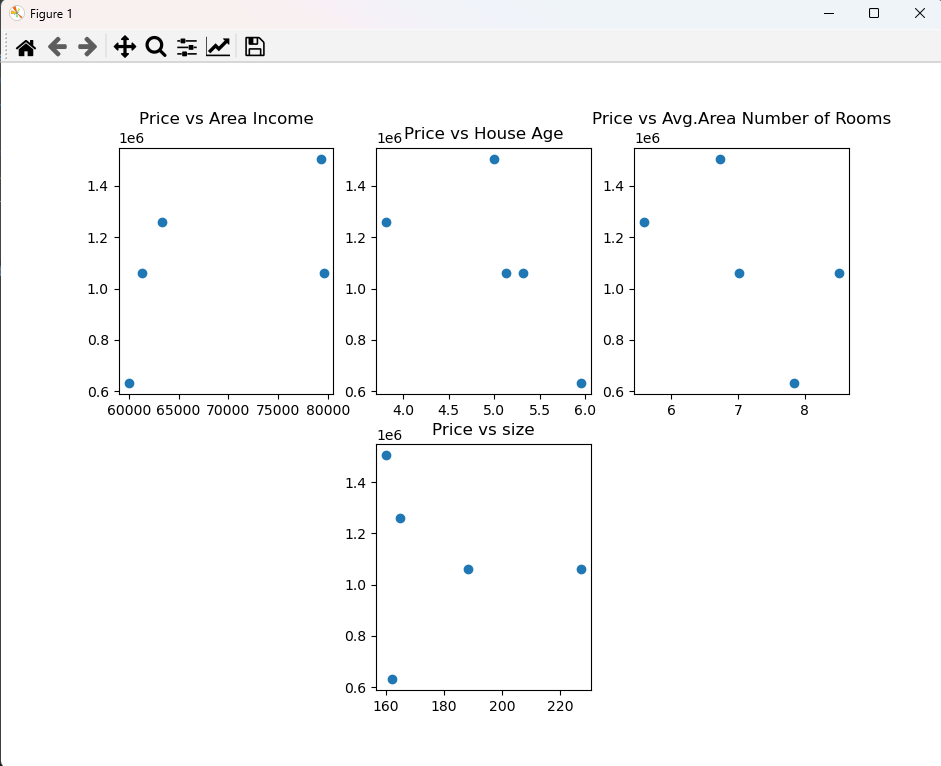The height and width of the screenshot is (766, 941).
Task: Click the lowest point in the House Age plot
Action: [x=581, y=384]
